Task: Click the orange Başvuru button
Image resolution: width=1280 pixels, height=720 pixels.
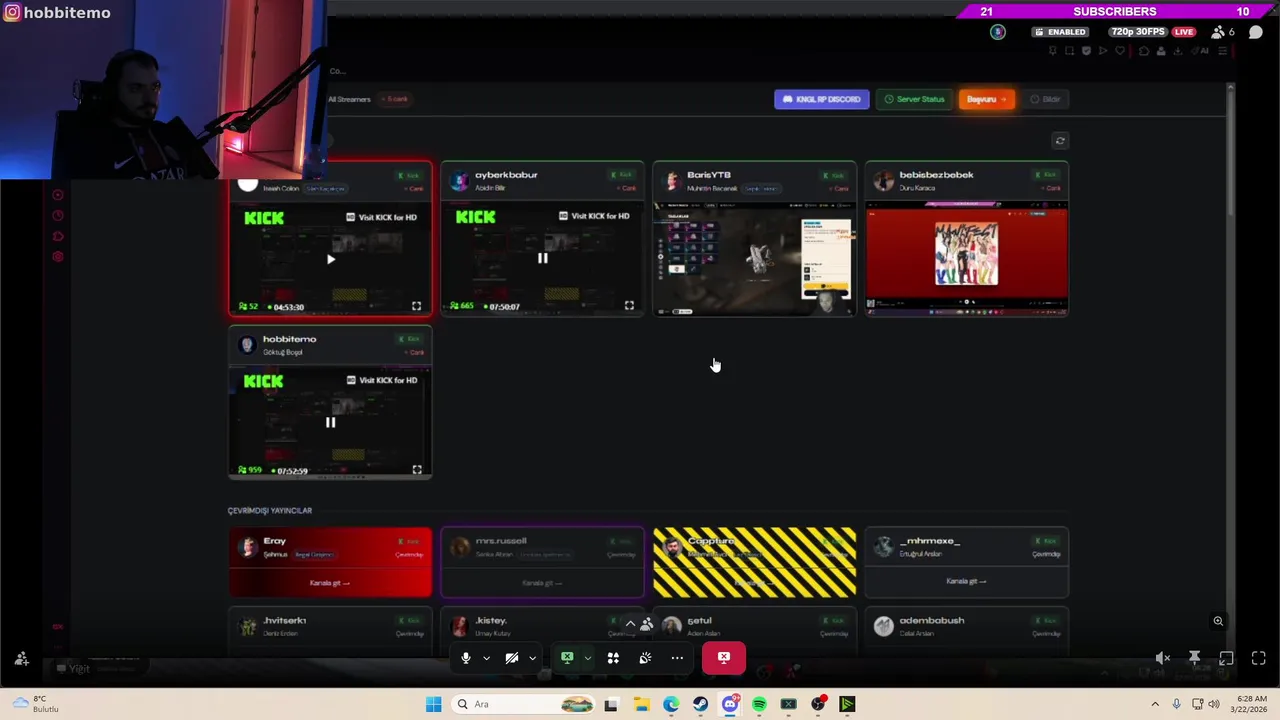Action: click(x=986, y=99)
